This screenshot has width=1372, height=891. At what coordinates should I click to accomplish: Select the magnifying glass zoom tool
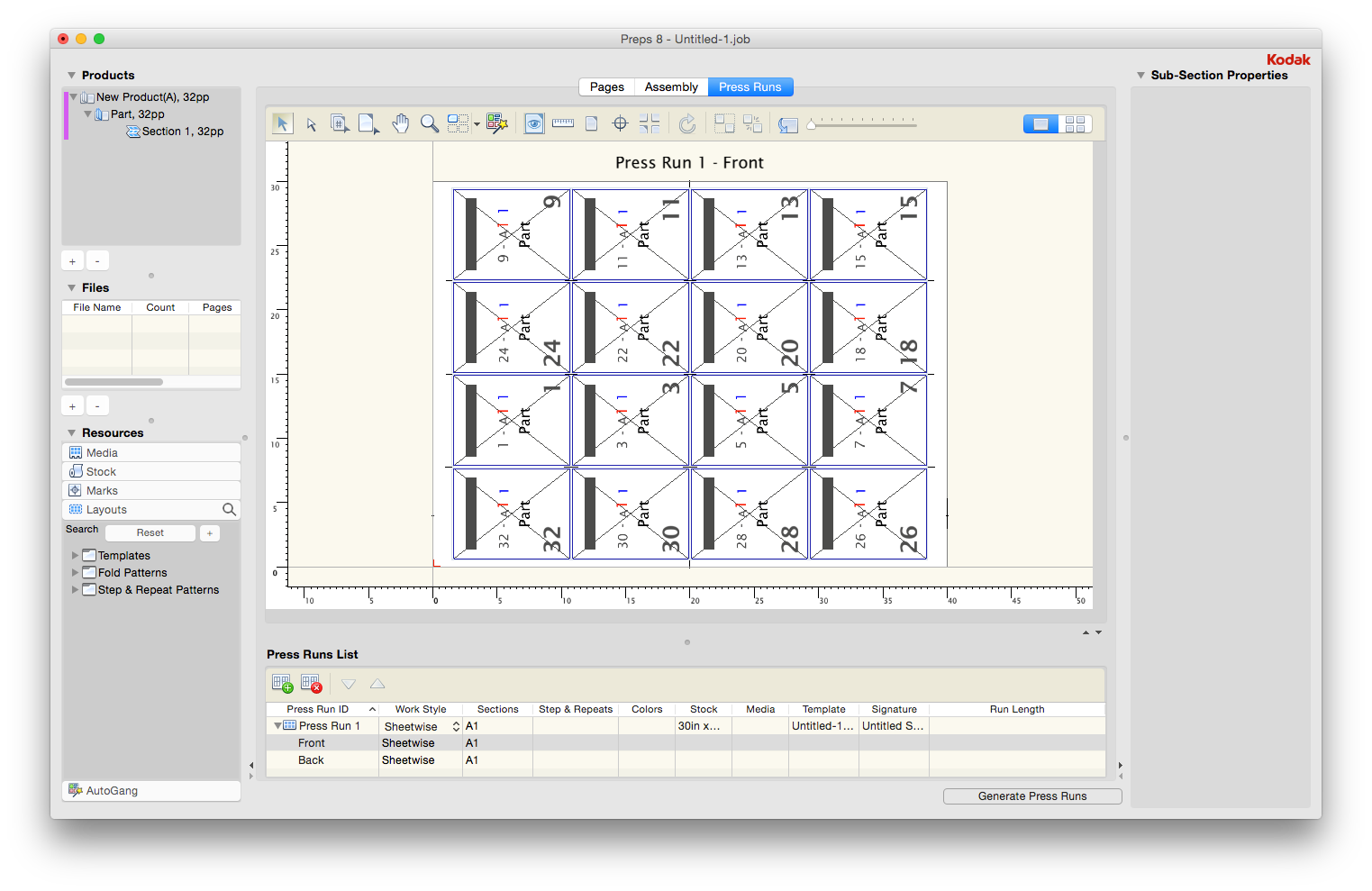click(x=430, y=123)
